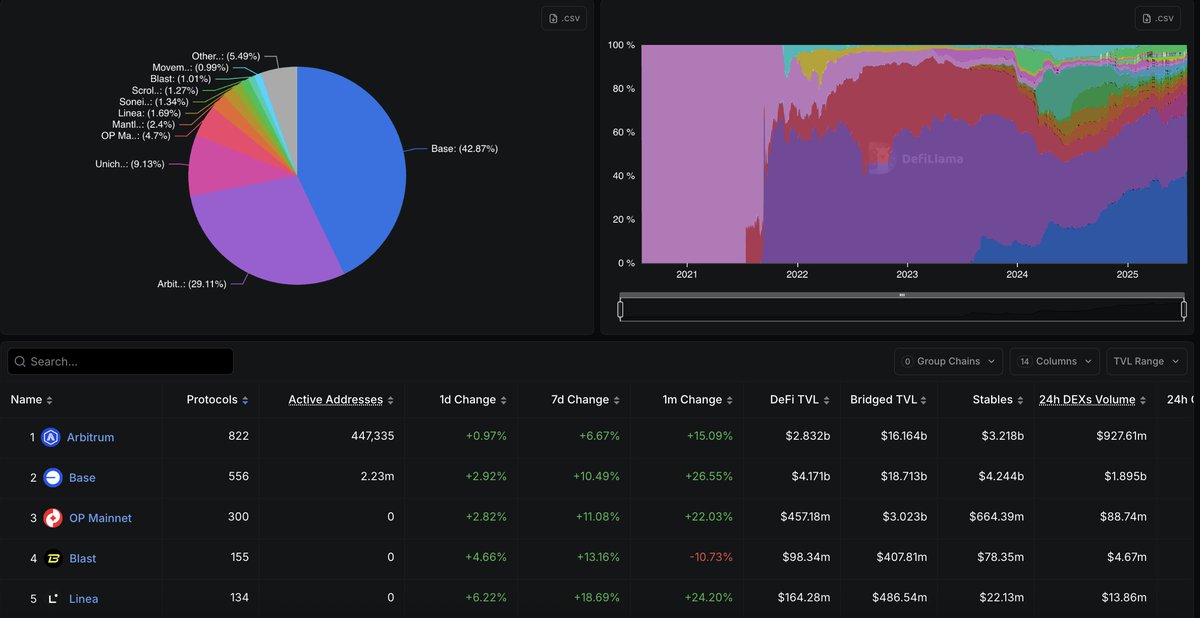This screenshot has height=618, width=1200.
Task: Open the Columns dropdown
Action: click(x=1054, y=361)
